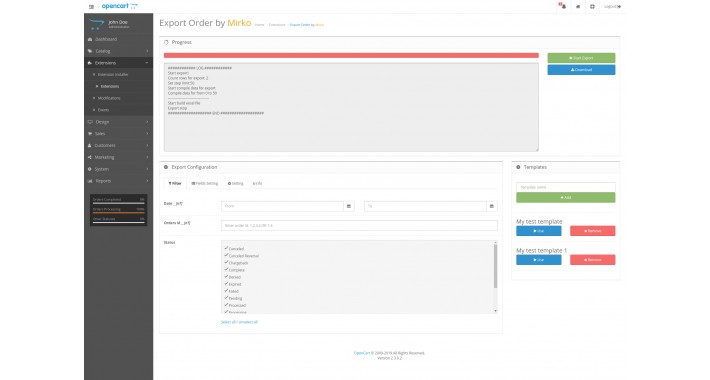This screenshot has width=710, height=380.
Task: Click the Select all / Unselect all link
Action: tap(239, 322)
